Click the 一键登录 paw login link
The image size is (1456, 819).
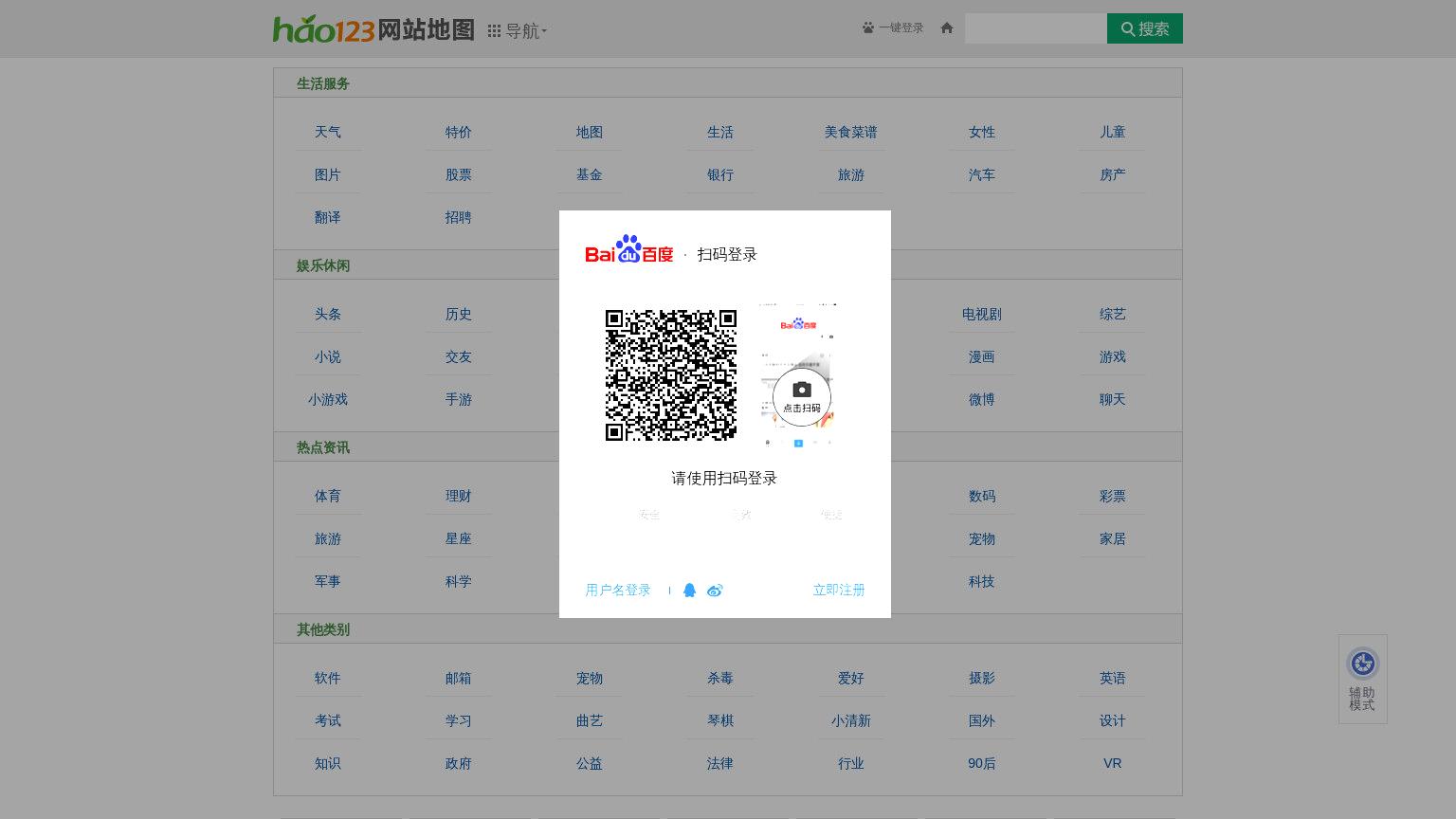tap(893, 28)
